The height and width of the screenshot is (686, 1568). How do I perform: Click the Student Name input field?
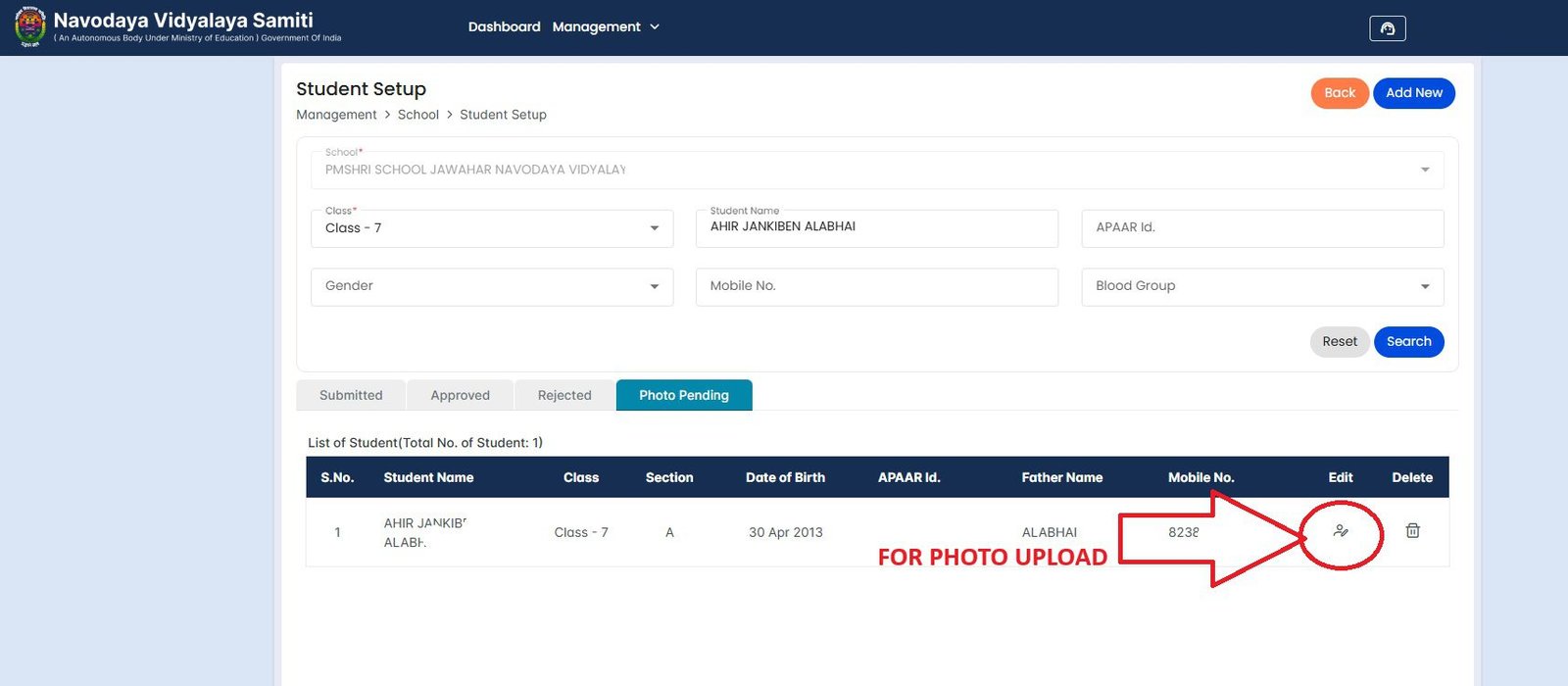[877, 228]
